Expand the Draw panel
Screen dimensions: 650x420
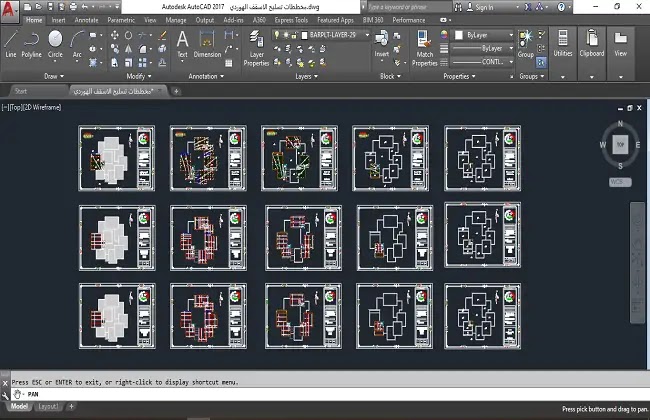tap(54, 76)
